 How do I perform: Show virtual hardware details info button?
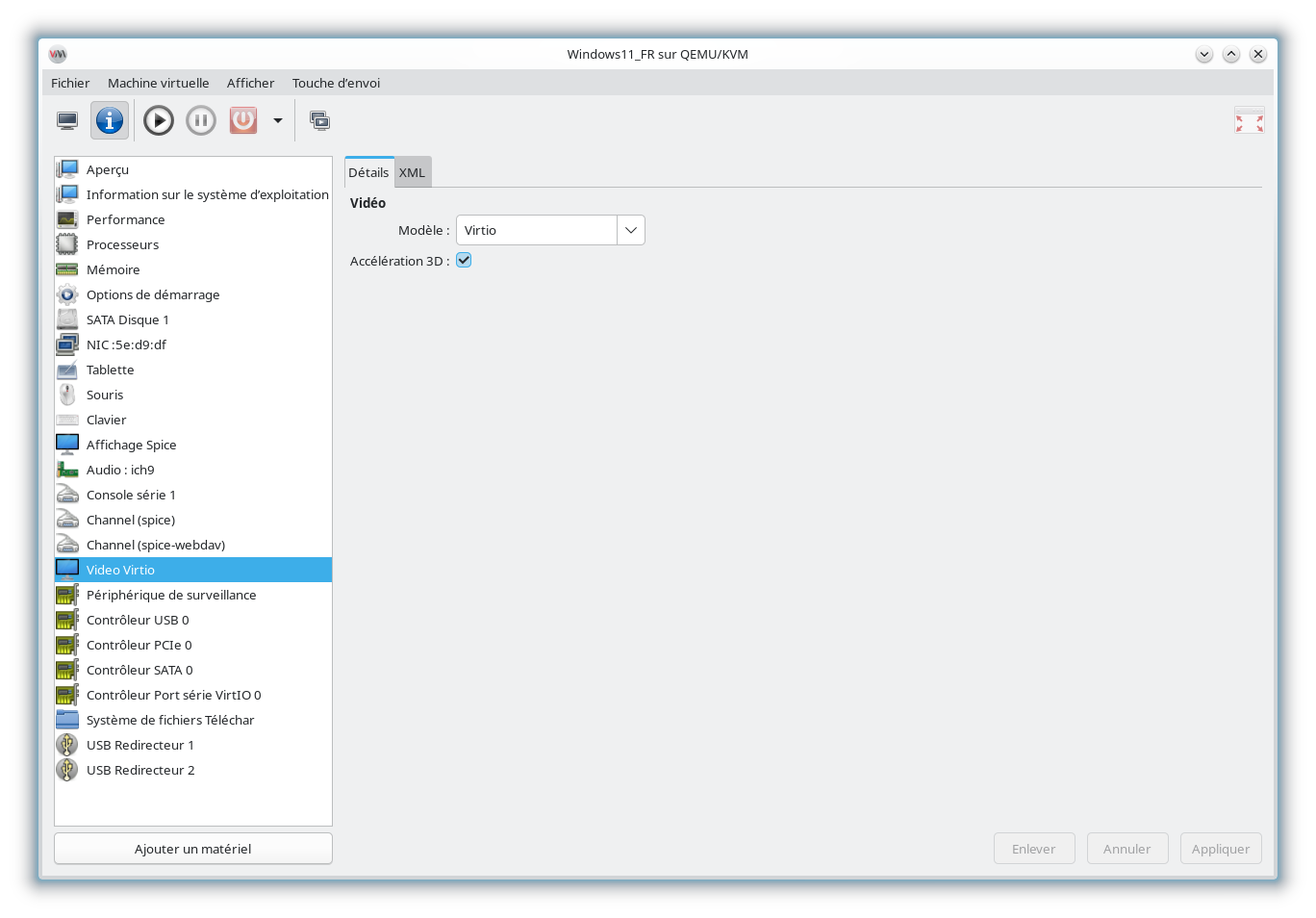coord(110,120)
